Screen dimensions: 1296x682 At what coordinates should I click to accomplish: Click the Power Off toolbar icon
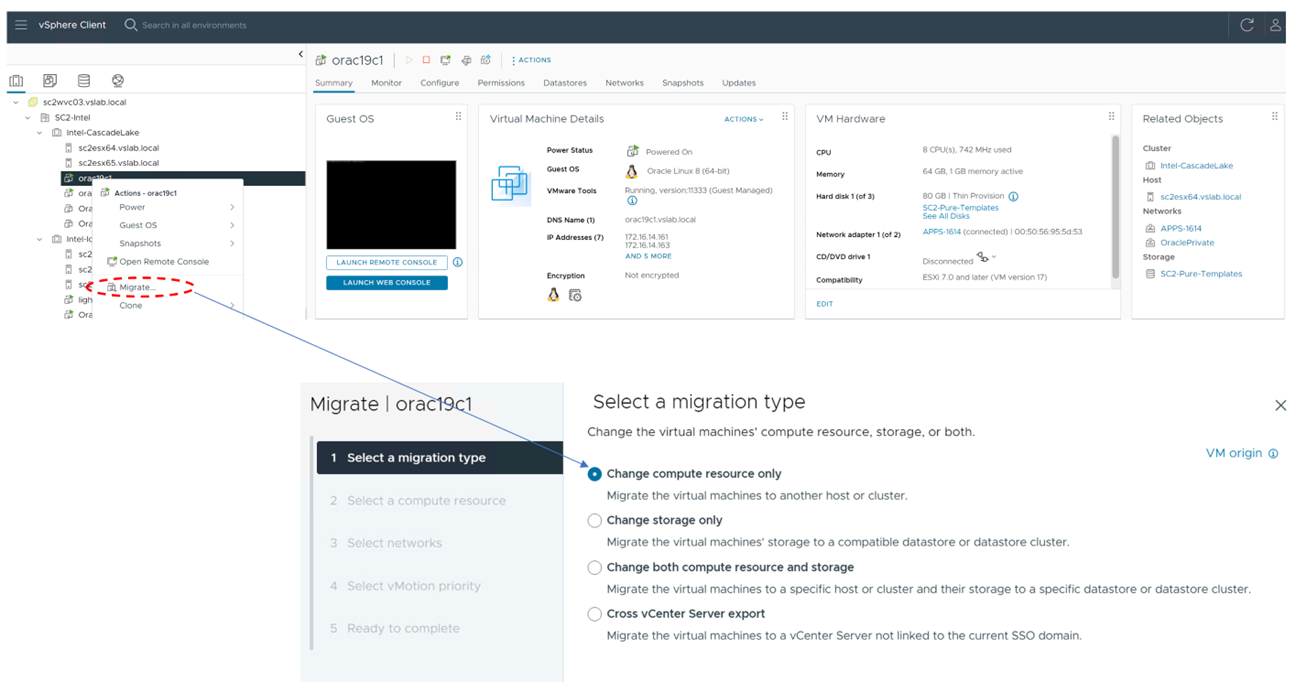click(x=426, y=60)
